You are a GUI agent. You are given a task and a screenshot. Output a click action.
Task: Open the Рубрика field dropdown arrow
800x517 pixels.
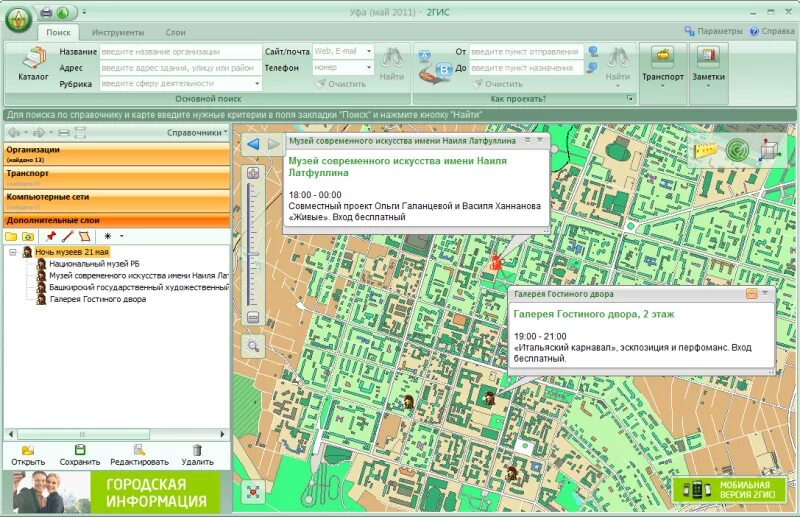(257, 83)
